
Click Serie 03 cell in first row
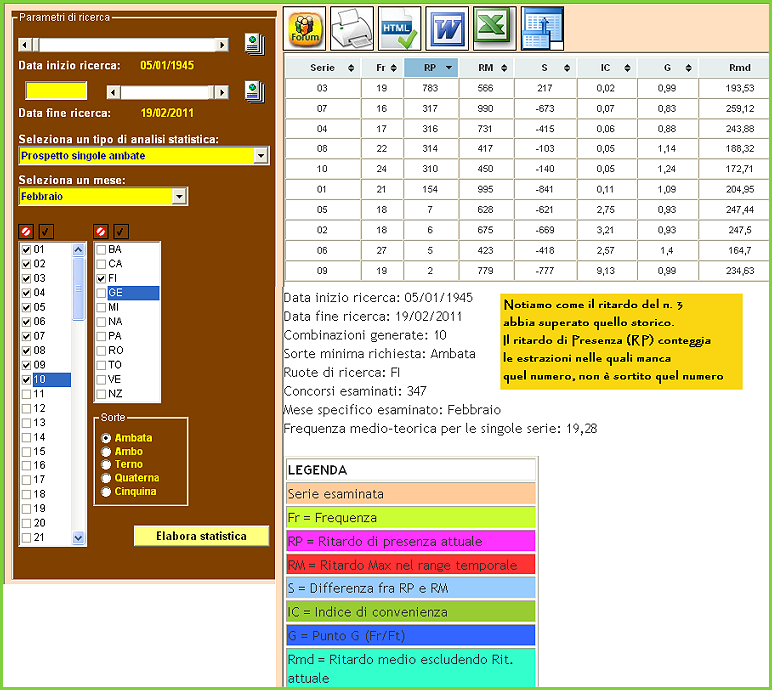tap(322, 88)
